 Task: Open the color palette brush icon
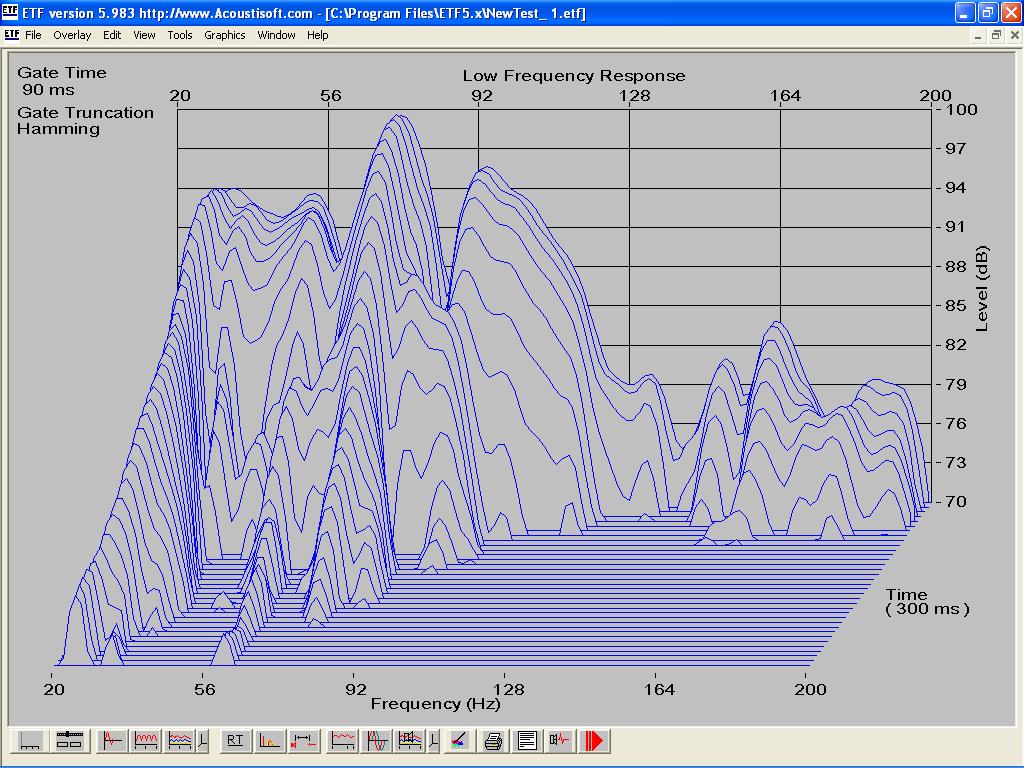(x=458, y=741)
